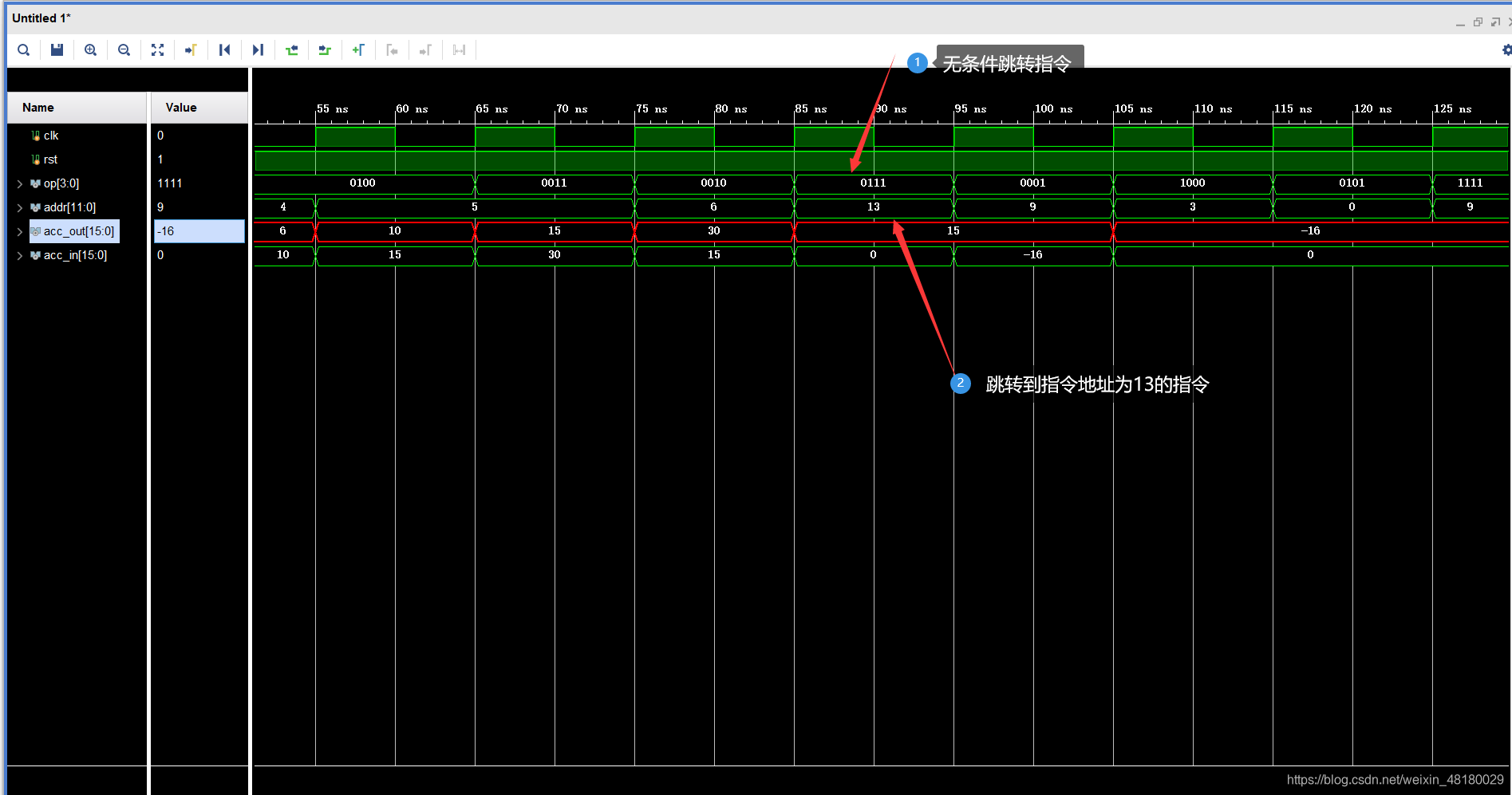Click the 100 ns ruler mark
This screenshot has width=1512, height=795.
[x=1053, y=108]
